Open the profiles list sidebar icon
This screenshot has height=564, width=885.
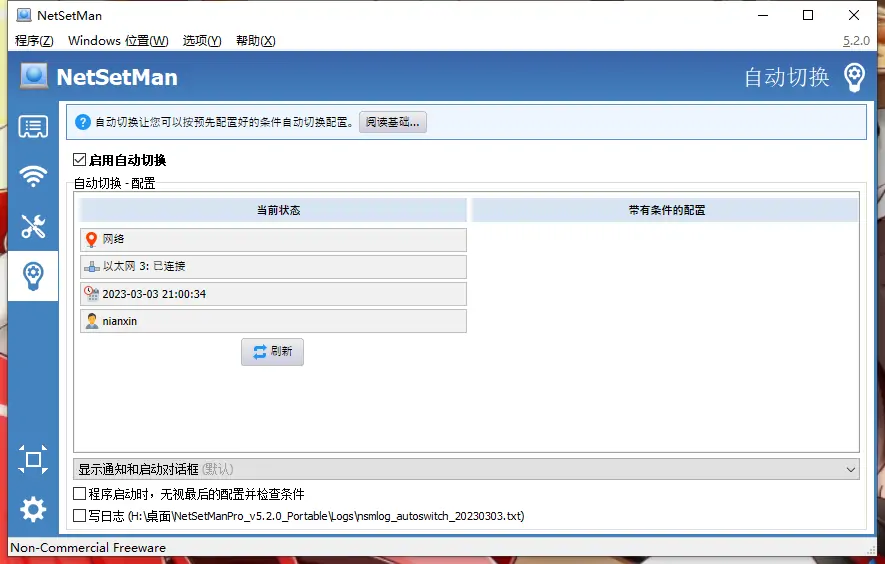[x=33, y=126]
